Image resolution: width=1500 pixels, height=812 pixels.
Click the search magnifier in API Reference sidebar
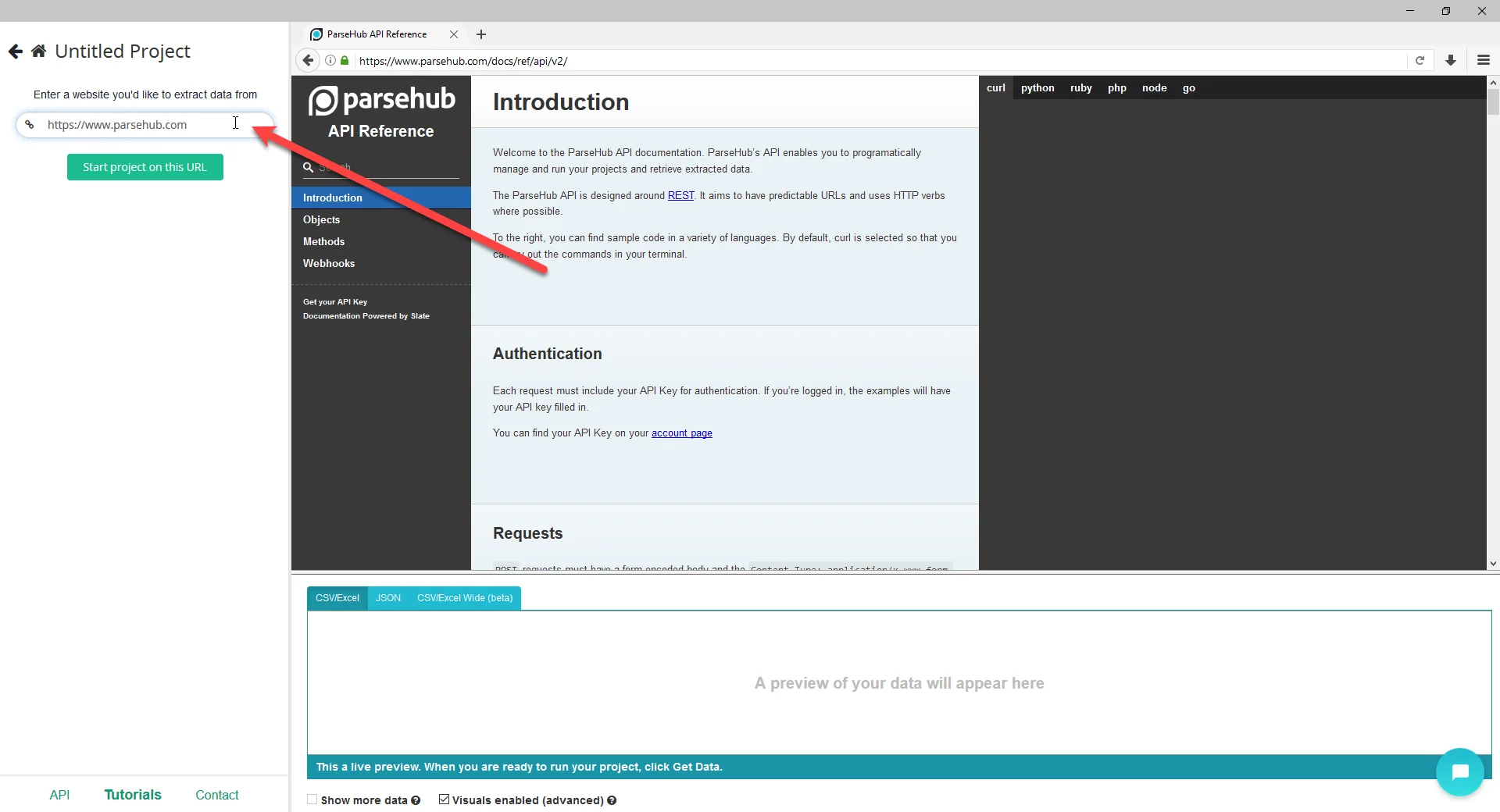309,167
